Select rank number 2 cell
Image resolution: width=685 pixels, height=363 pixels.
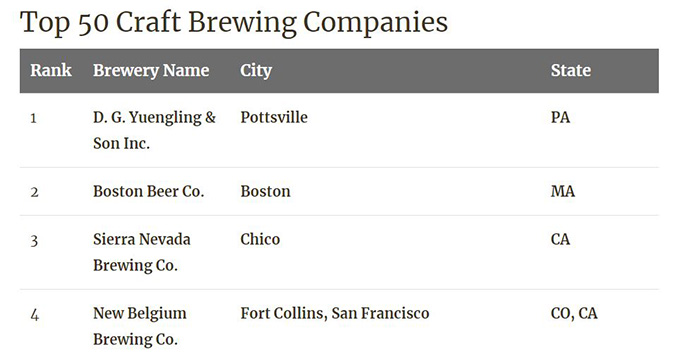(35, 192)
